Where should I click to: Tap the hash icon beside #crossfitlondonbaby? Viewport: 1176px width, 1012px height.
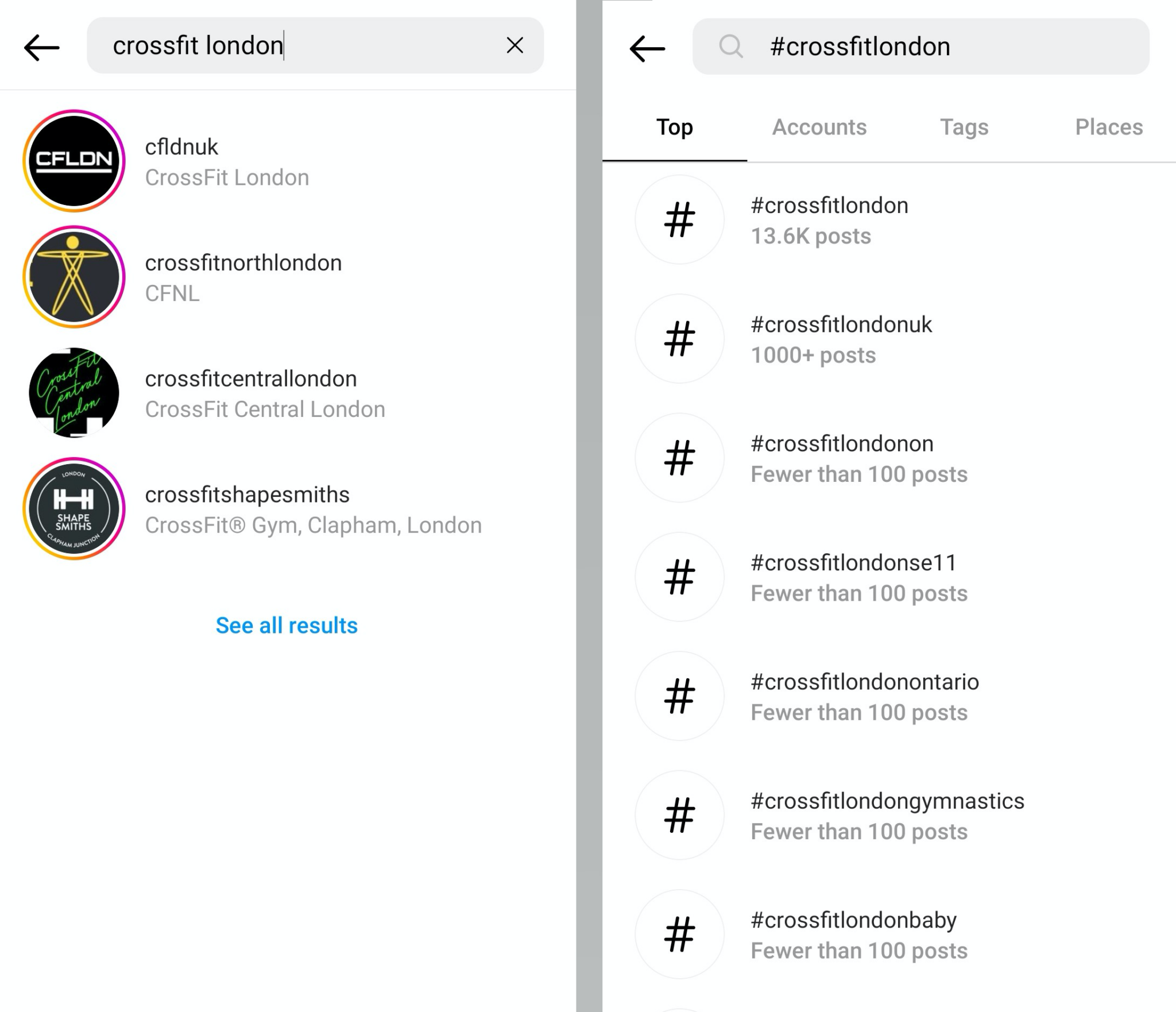point(679,934)
